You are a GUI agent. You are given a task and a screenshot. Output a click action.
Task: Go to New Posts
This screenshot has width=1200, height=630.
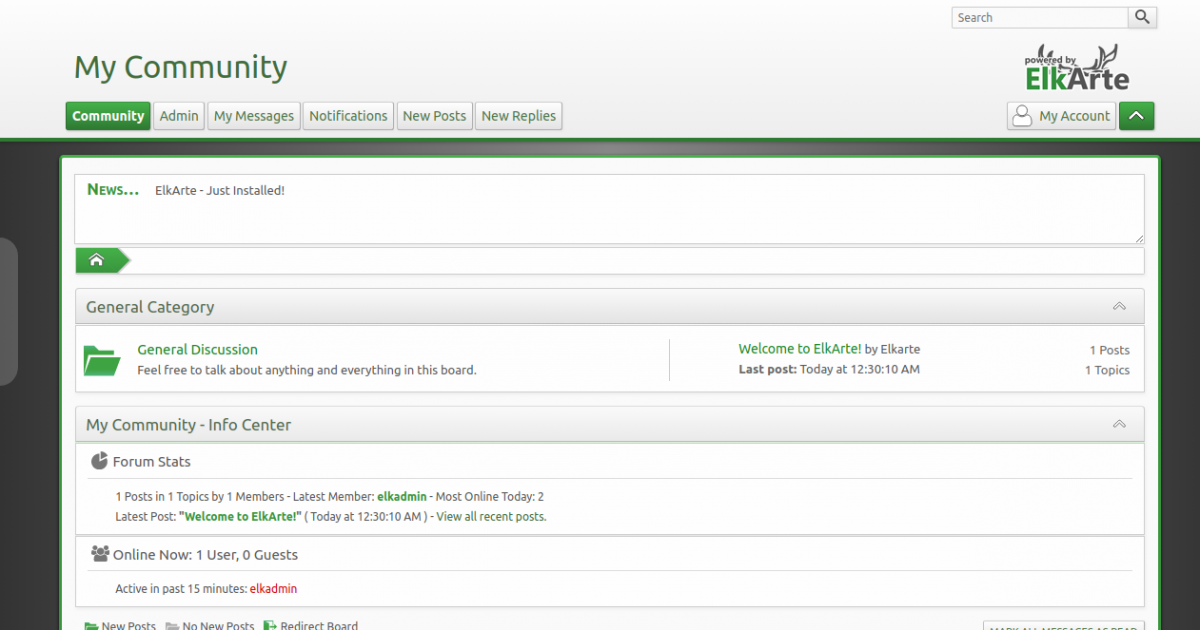[434, 116]
